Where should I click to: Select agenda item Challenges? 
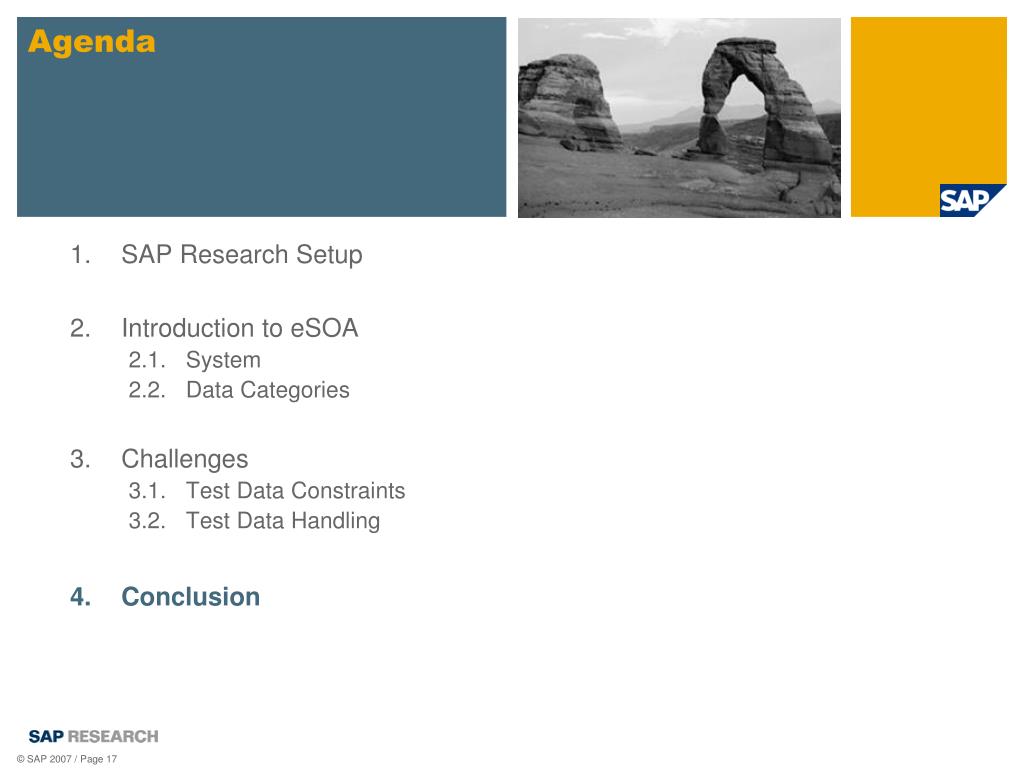tap(185, 459)
